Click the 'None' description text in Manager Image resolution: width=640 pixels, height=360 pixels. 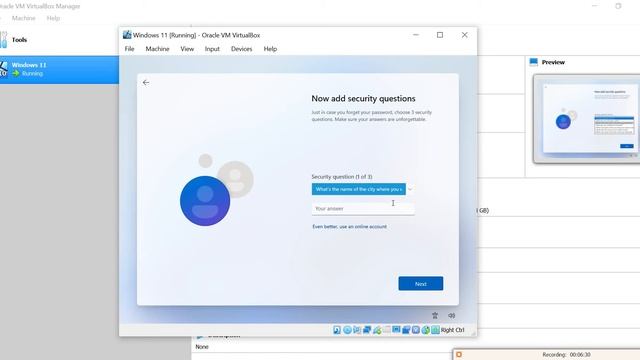coord(202,347)
